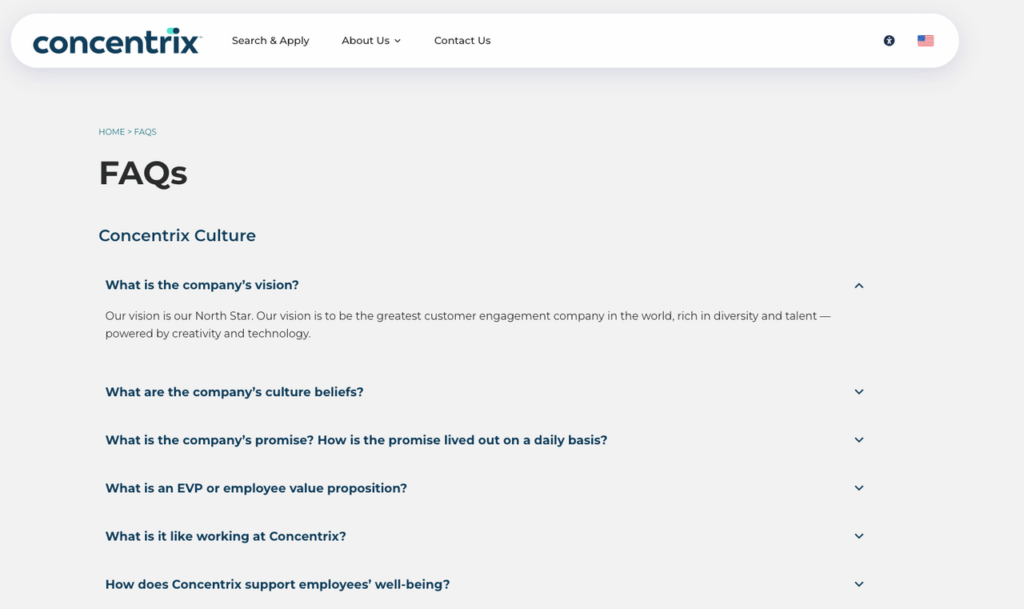The width and height of the screenshot is (1024, 609).
Task: Select the Search & Apply menu item
Action: pyautogui.click(x=270, y=40)
